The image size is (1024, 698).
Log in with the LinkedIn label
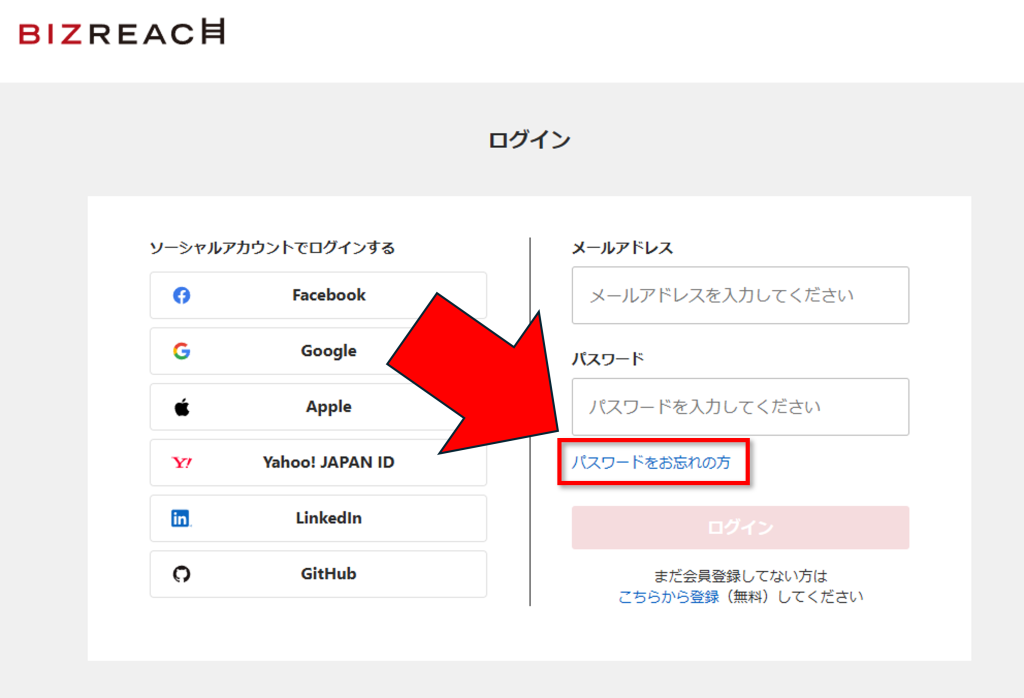click(x=328, y=518)
